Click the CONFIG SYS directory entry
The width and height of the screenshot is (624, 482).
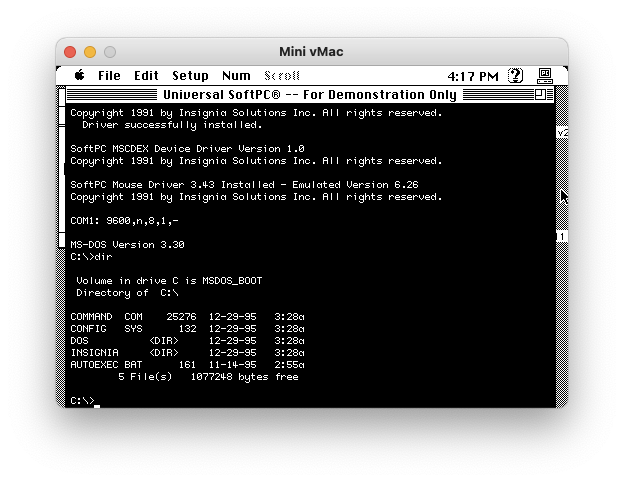point(187,329)
